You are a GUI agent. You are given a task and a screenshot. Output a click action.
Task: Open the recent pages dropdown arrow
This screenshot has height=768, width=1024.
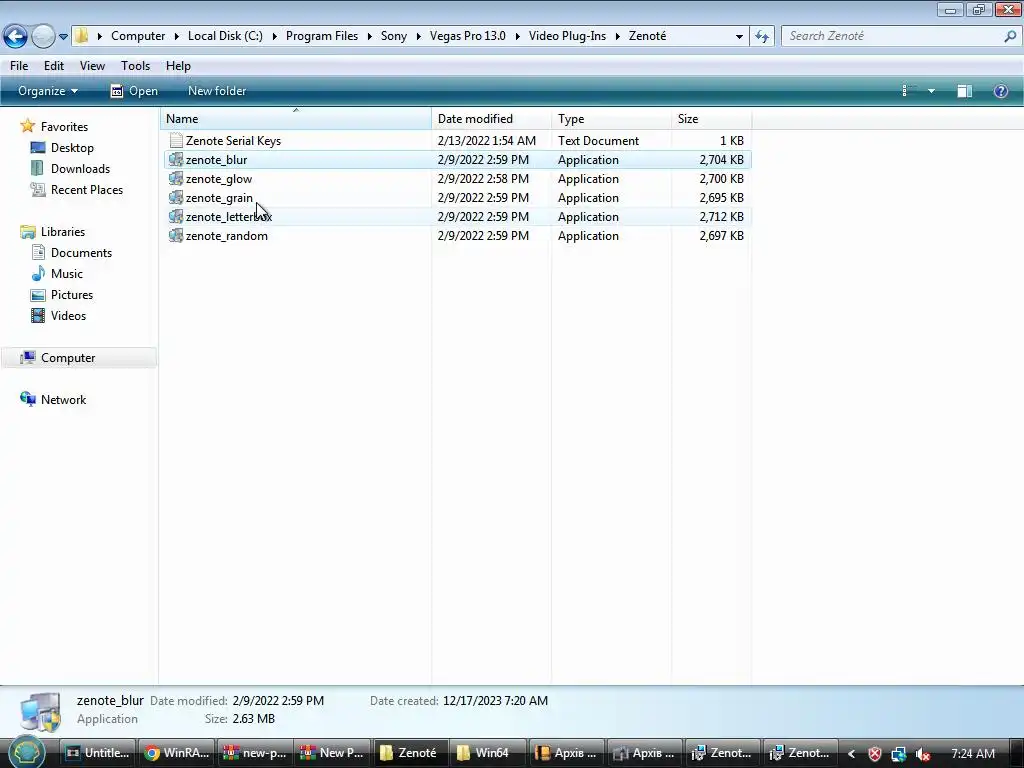pyautogui.click(x=63, y=37)
